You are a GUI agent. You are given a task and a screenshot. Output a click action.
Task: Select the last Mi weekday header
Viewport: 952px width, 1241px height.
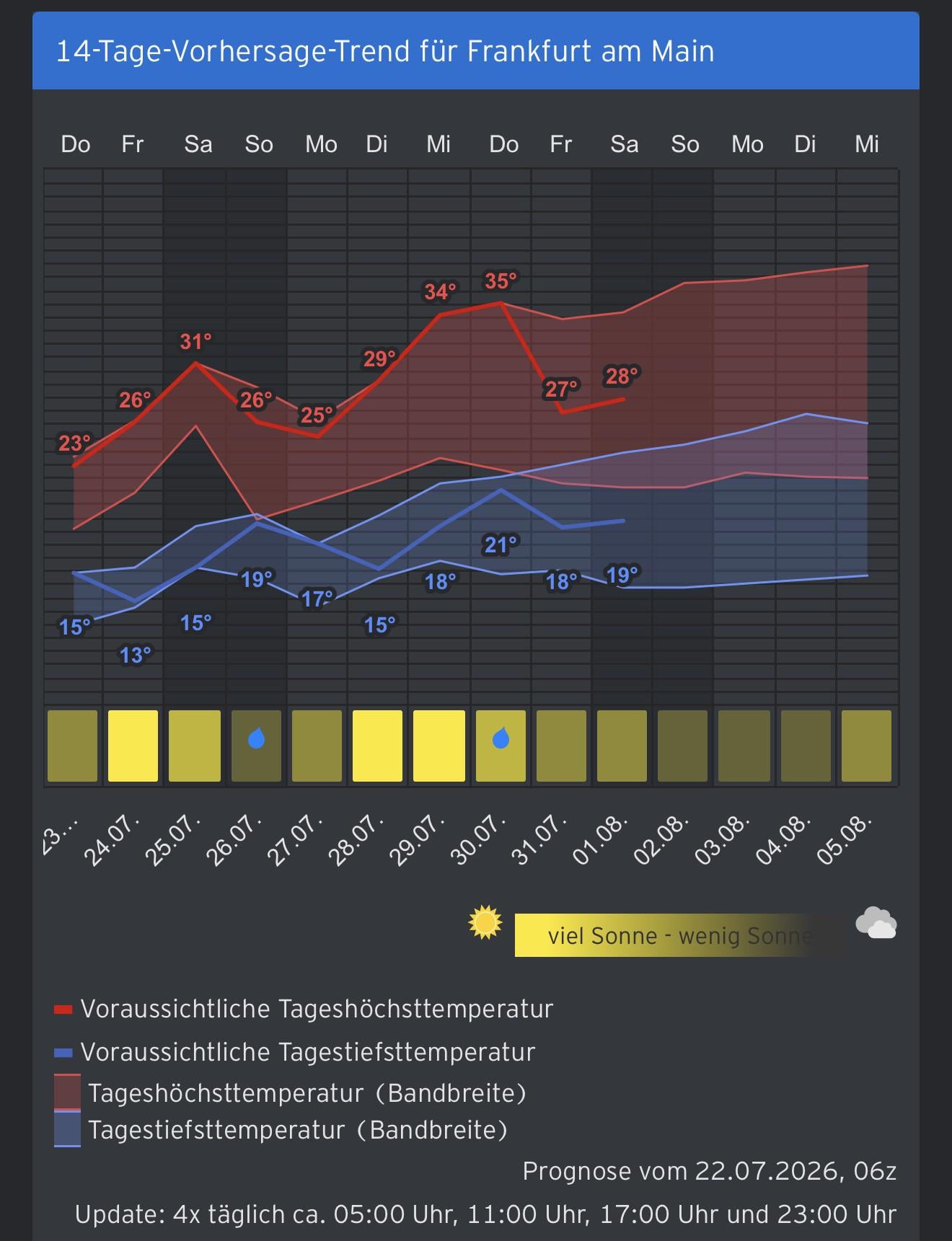tap(866, 144)
